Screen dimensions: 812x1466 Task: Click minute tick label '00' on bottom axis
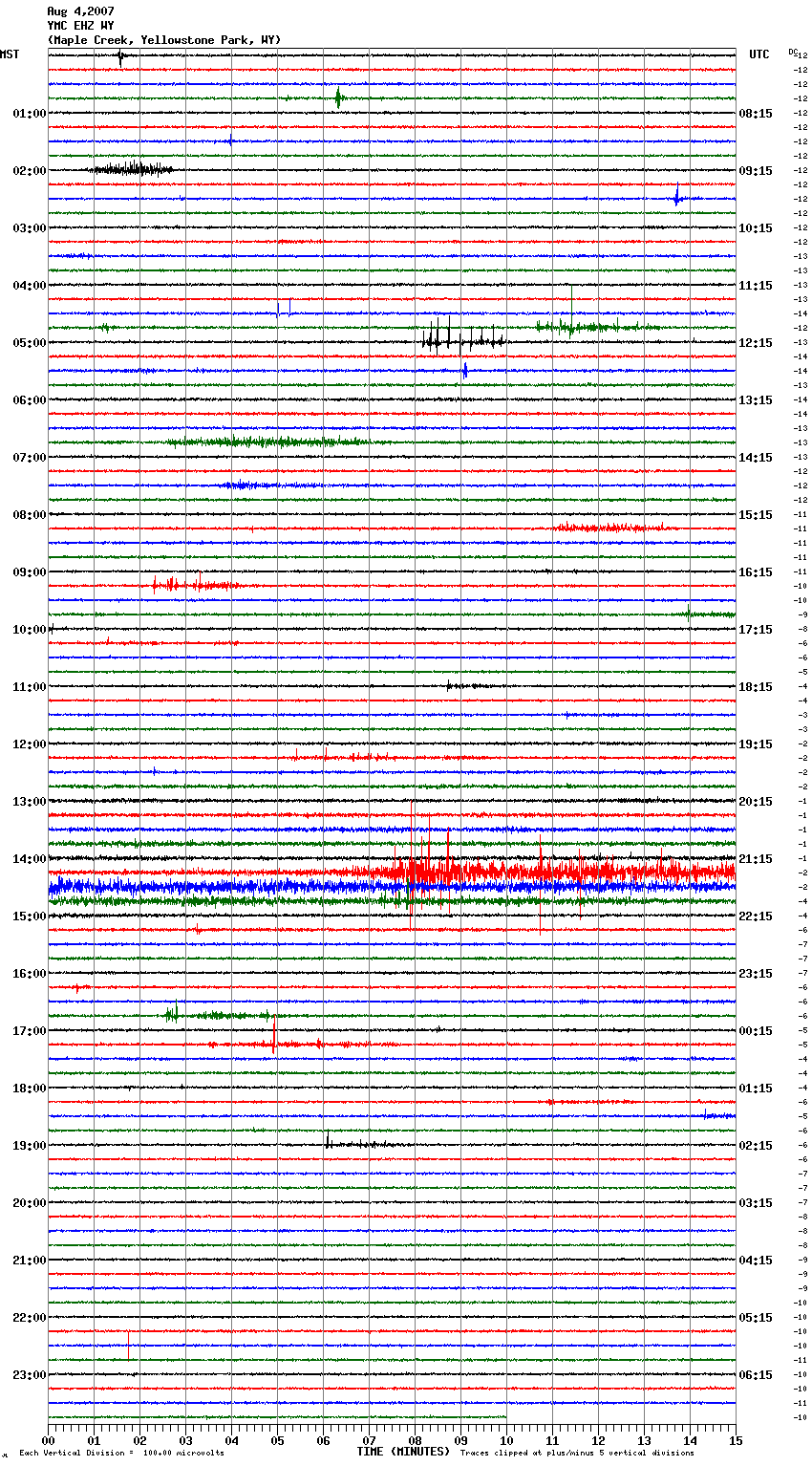click(48, 1440)
